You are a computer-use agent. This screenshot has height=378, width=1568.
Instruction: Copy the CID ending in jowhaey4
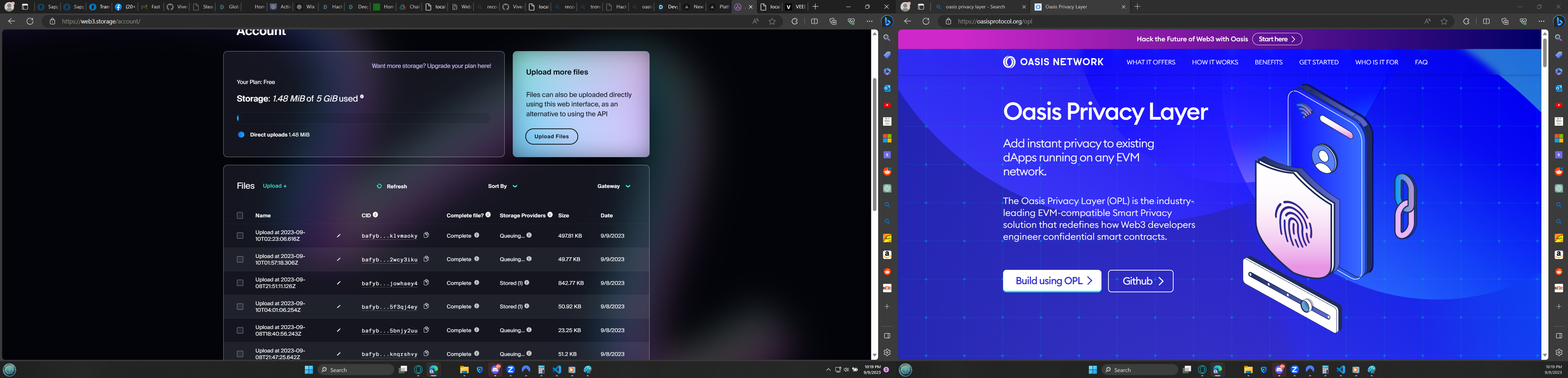pyautogui.click(x=426, y=282)
